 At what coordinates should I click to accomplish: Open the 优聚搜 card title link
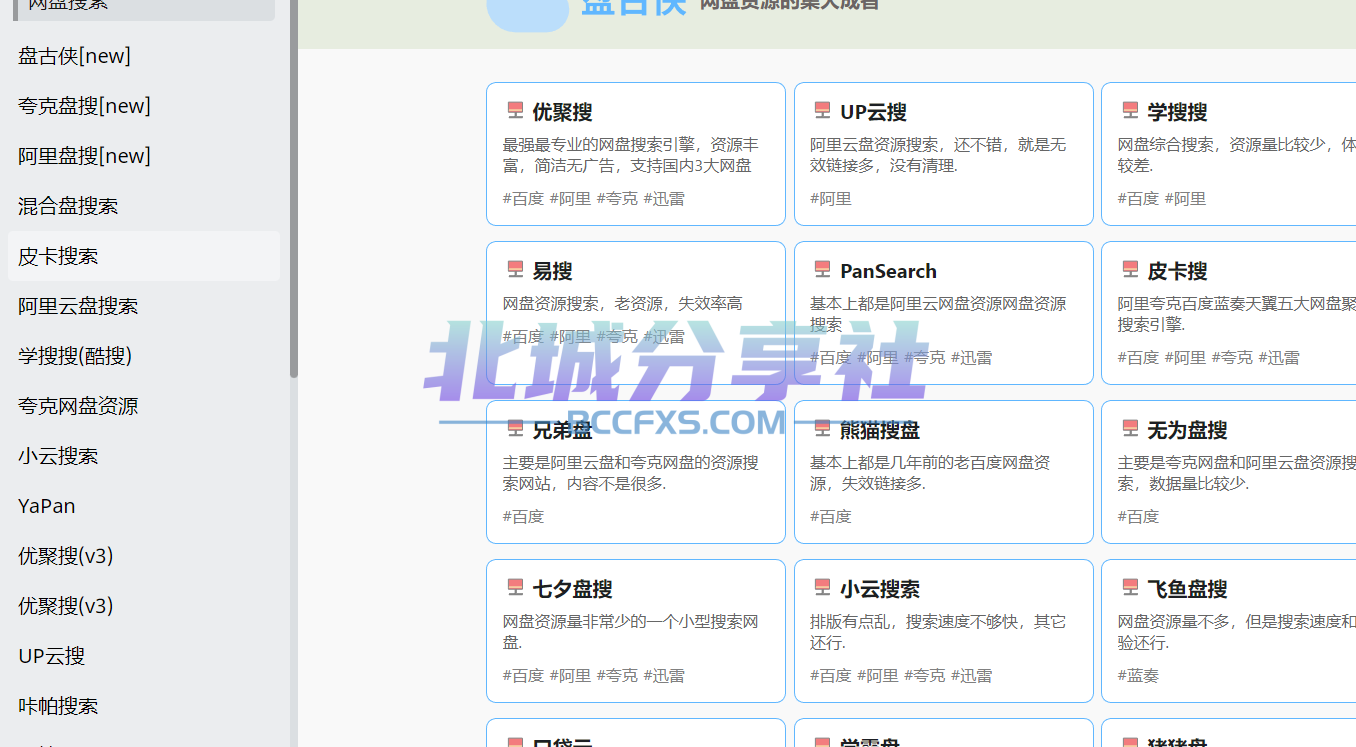pyautogui.click(x=562, y=112)
